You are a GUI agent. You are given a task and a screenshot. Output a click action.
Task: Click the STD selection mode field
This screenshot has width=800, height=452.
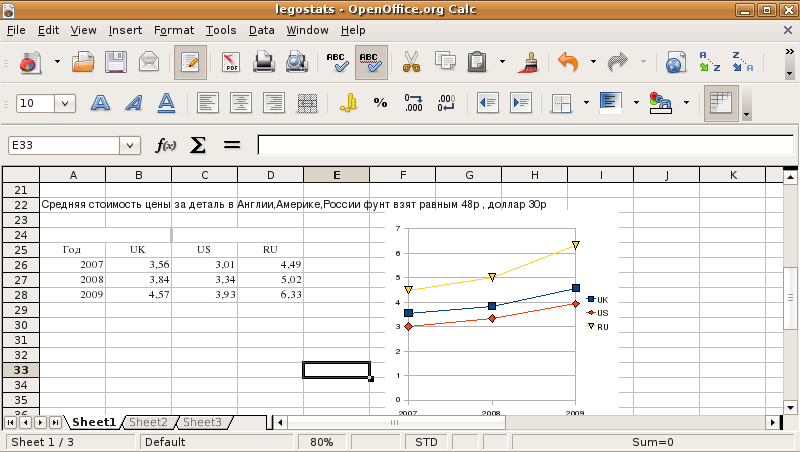click(x=426, y=442)
